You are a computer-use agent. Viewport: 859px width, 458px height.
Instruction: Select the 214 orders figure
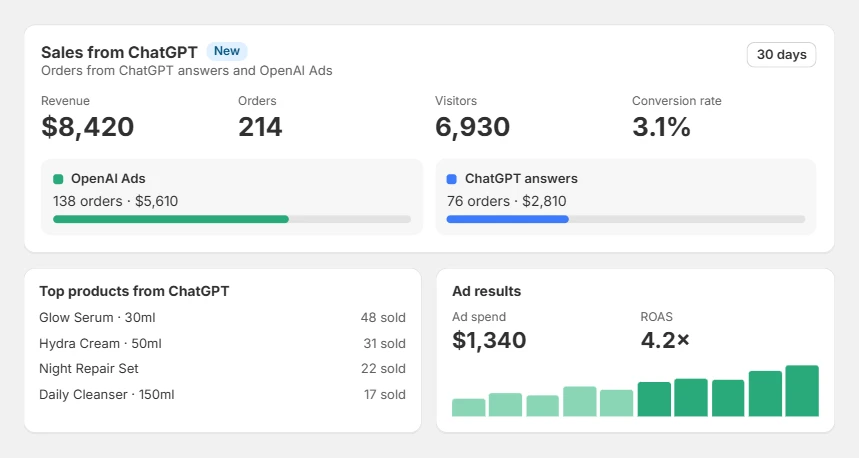pyautogui.click(x=260, y=127)
